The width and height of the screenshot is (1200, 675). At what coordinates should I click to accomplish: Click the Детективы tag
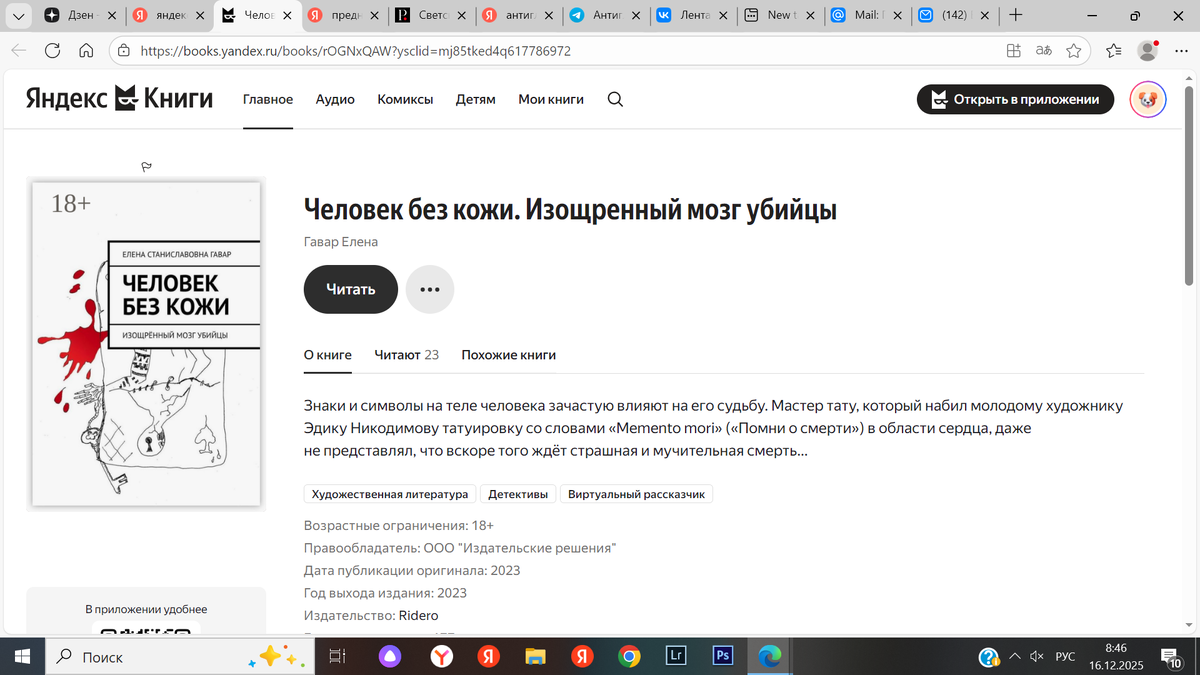[x=518, y=494]
